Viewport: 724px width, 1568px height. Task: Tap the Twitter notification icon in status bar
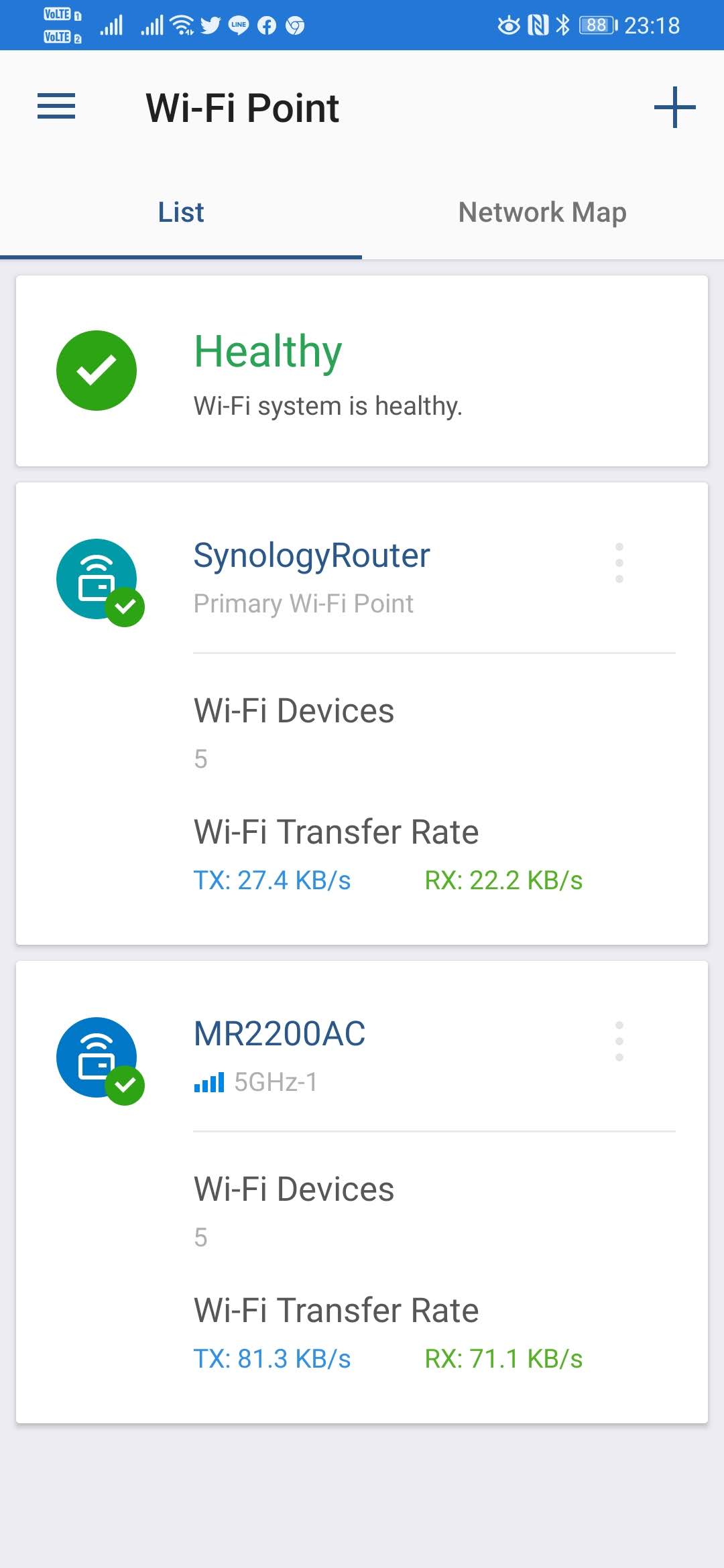[210, 25]
